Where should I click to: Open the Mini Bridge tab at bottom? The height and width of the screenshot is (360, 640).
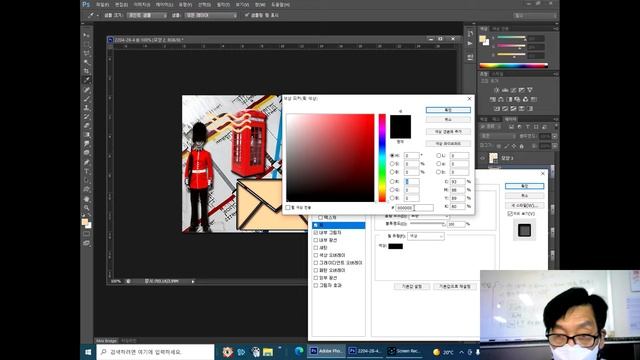coord(106,340)
